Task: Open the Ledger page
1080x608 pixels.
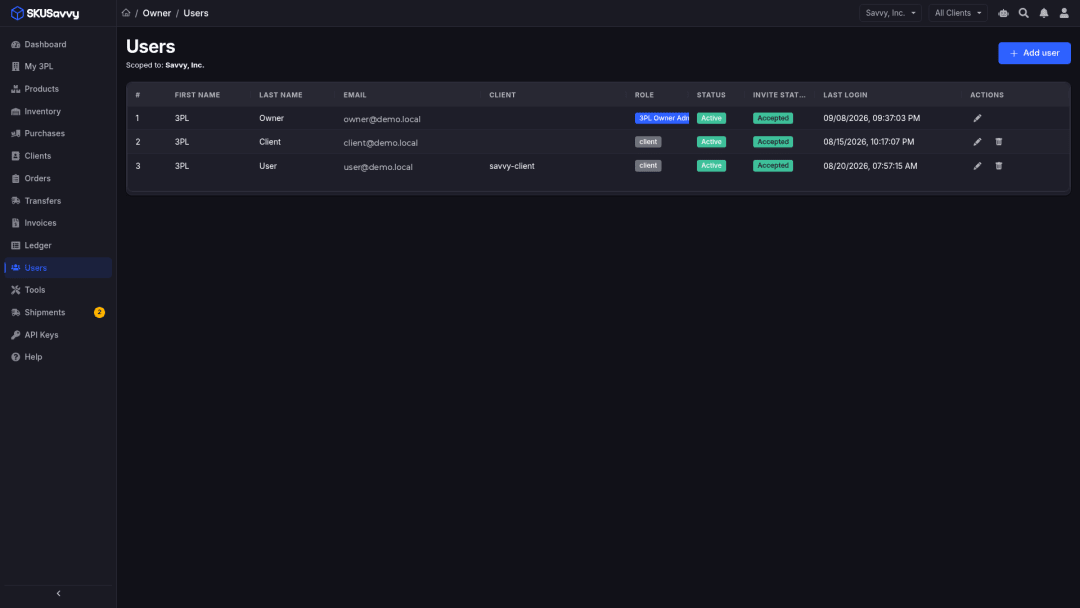Action: pos(58,246)
